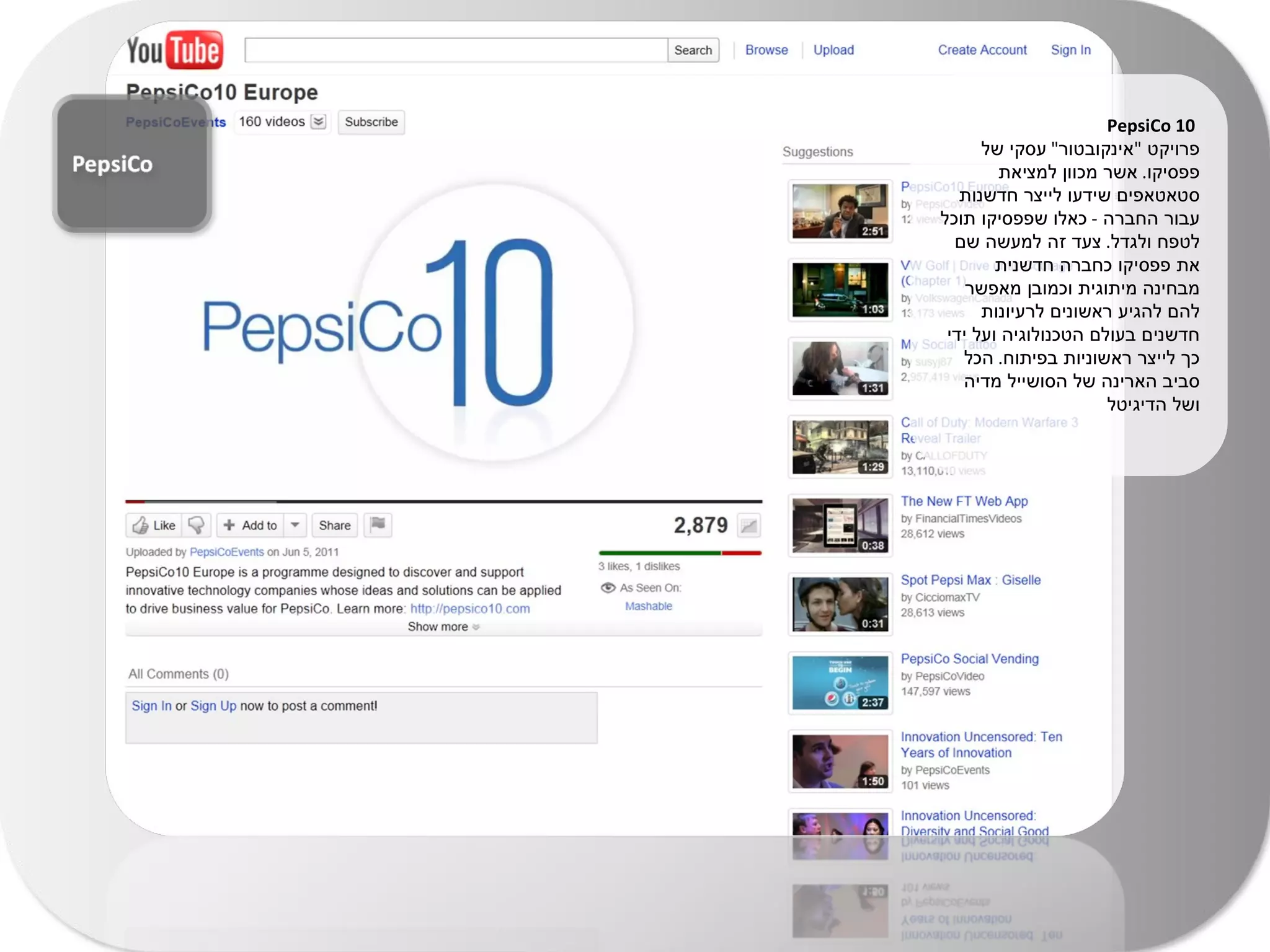This screenshot has width=1270, height=952.
Task: Click the '147,597 views' text
Action: tap(935, 691)
